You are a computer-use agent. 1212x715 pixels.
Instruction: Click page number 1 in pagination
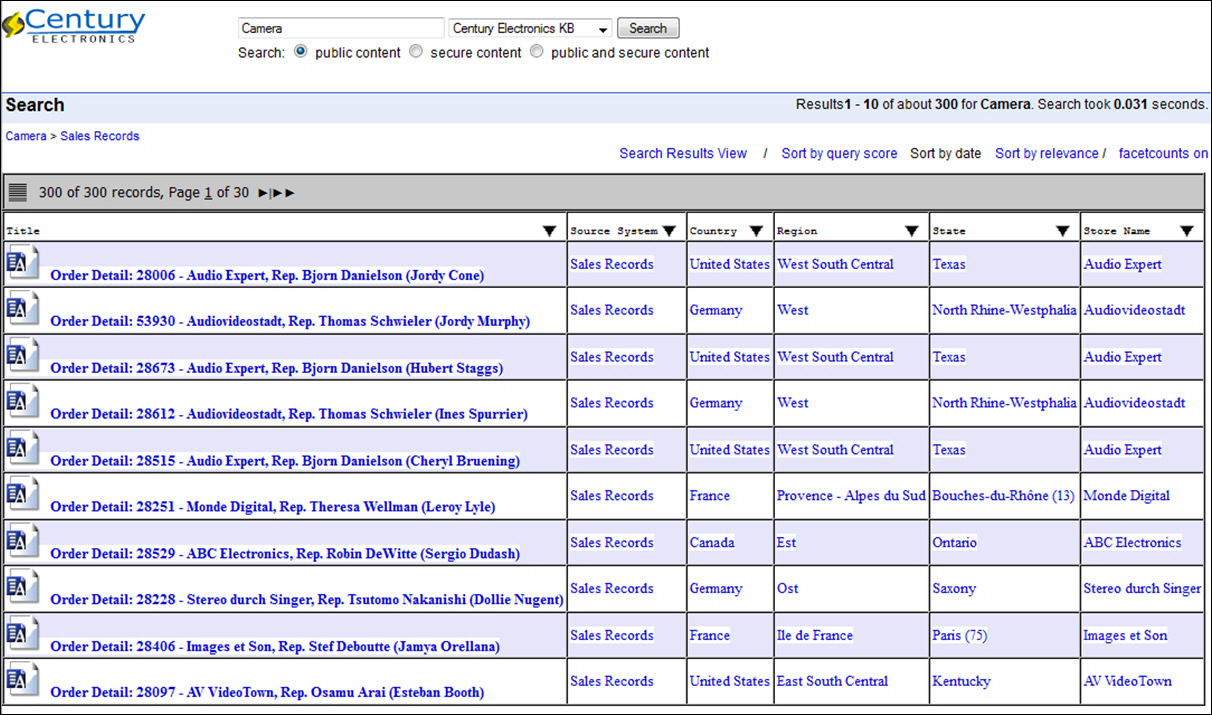(209, 193)
